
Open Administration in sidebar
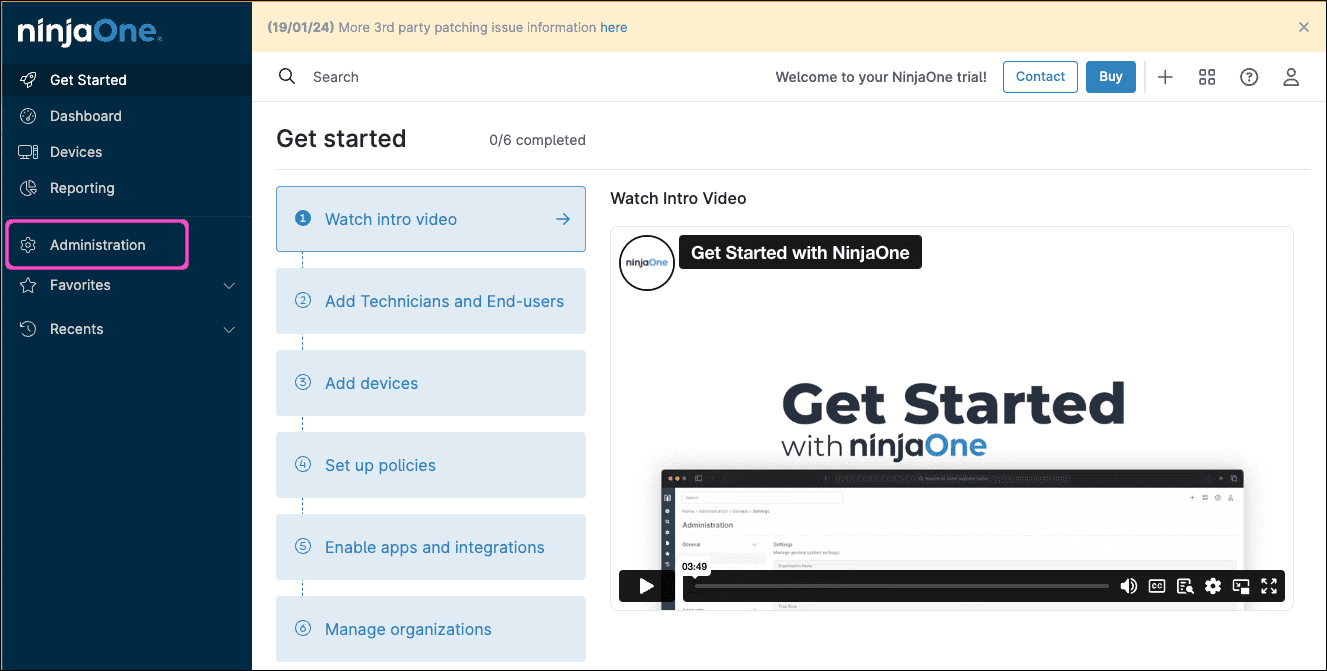(x=97, y=245)
